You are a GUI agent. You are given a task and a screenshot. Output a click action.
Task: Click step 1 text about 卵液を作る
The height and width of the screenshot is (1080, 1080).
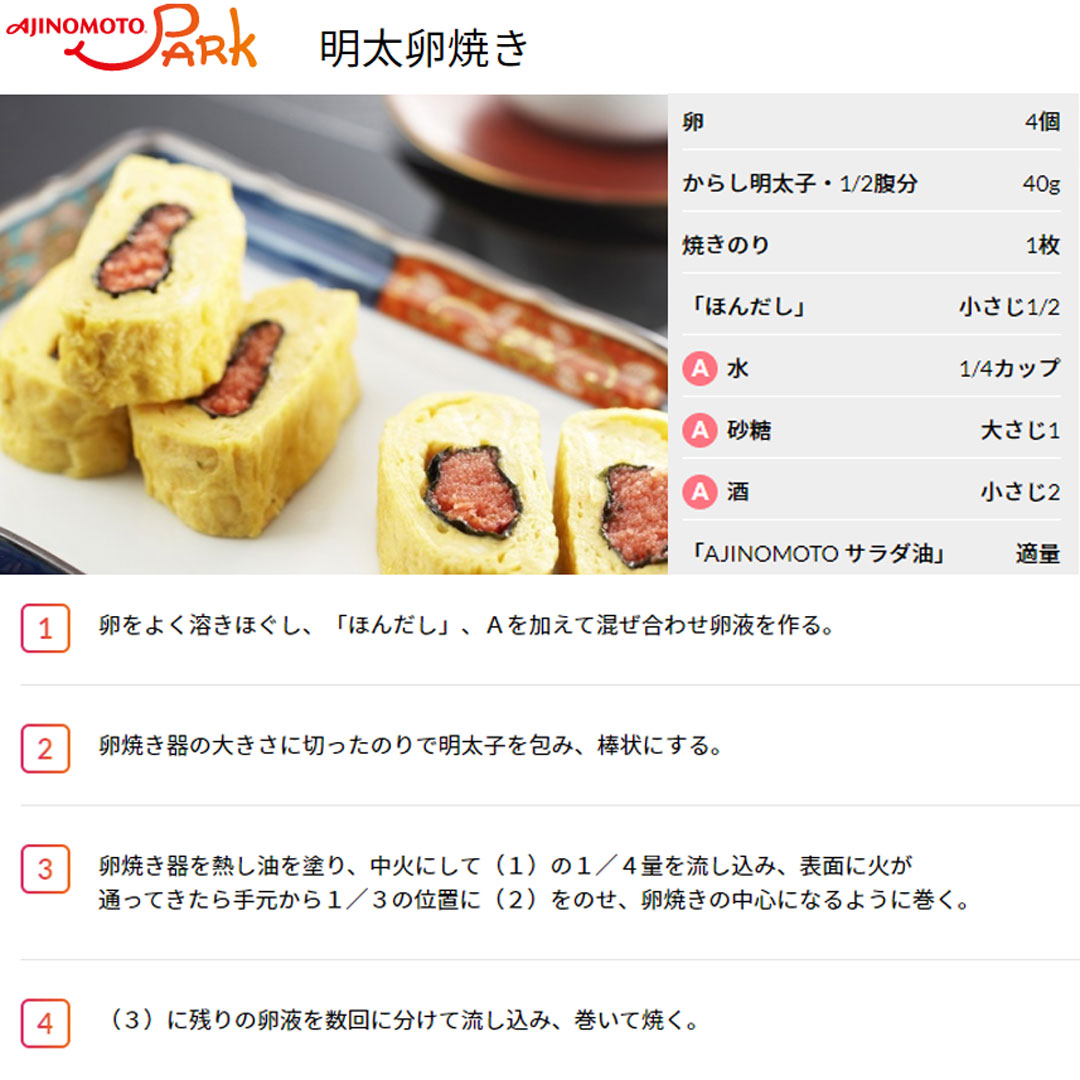click(467, 625)
